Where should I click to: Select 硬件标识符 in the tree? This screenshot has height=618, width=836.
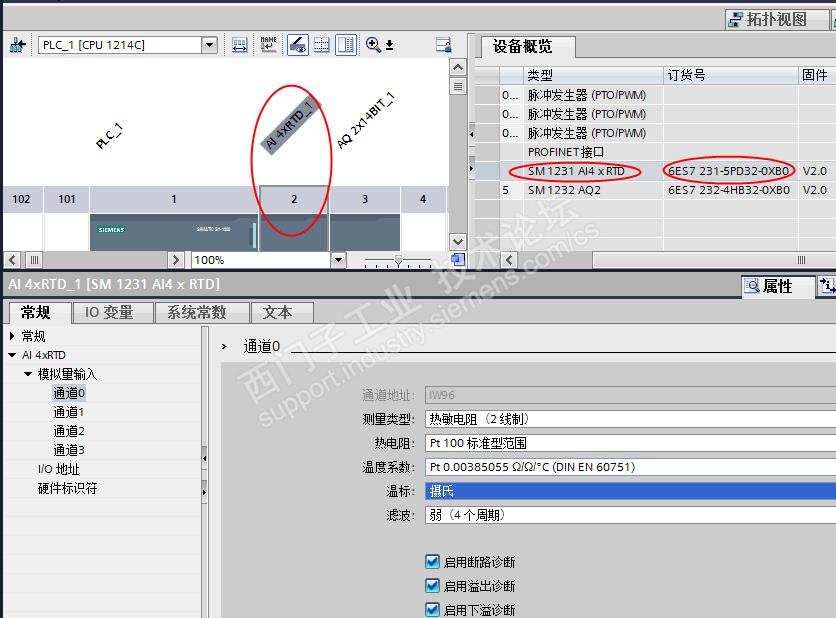tap(67, 488)
